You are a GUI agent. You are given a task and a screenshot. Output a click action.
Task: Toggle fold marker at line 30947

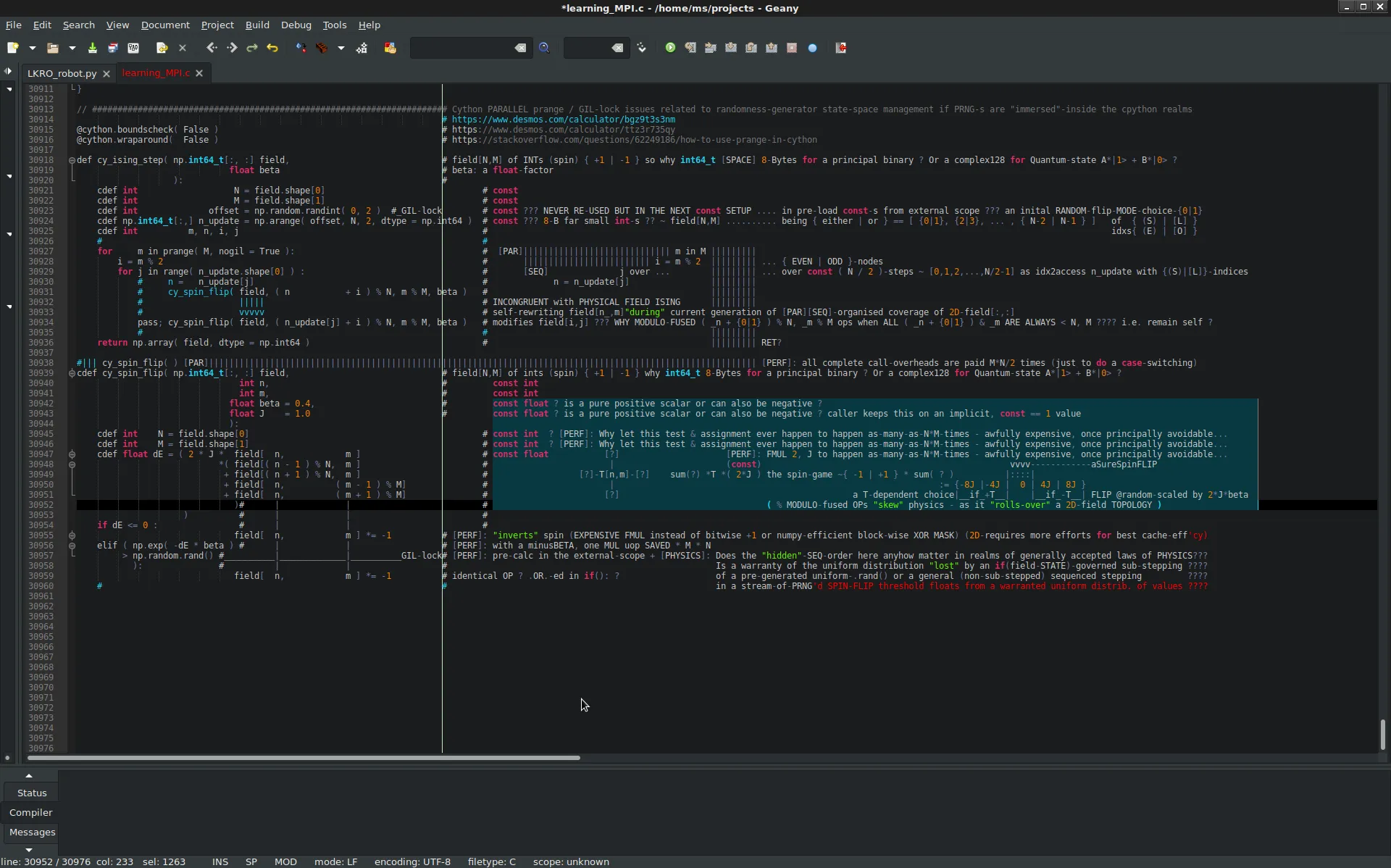click(x=72, y=454)
